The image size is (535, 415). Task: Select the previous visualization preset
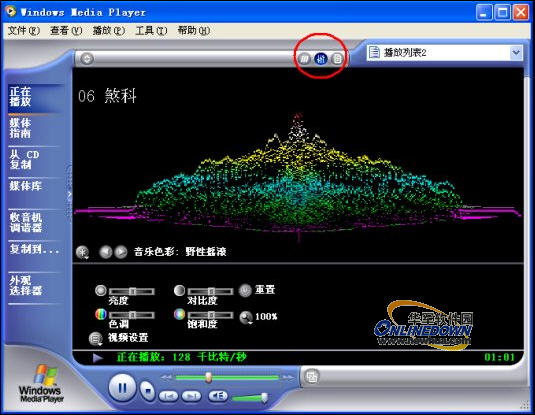105,252
